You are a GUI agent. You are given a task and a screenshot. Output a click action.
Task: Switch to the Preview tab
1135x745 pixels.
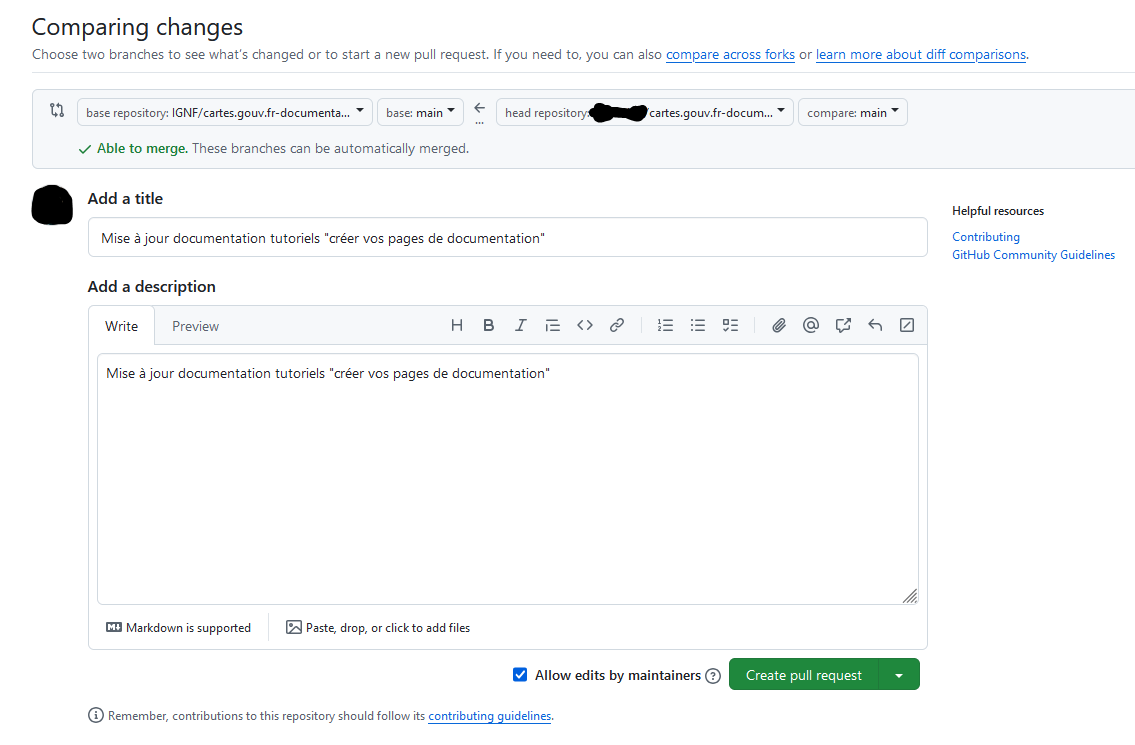click(x=195, y=325)
